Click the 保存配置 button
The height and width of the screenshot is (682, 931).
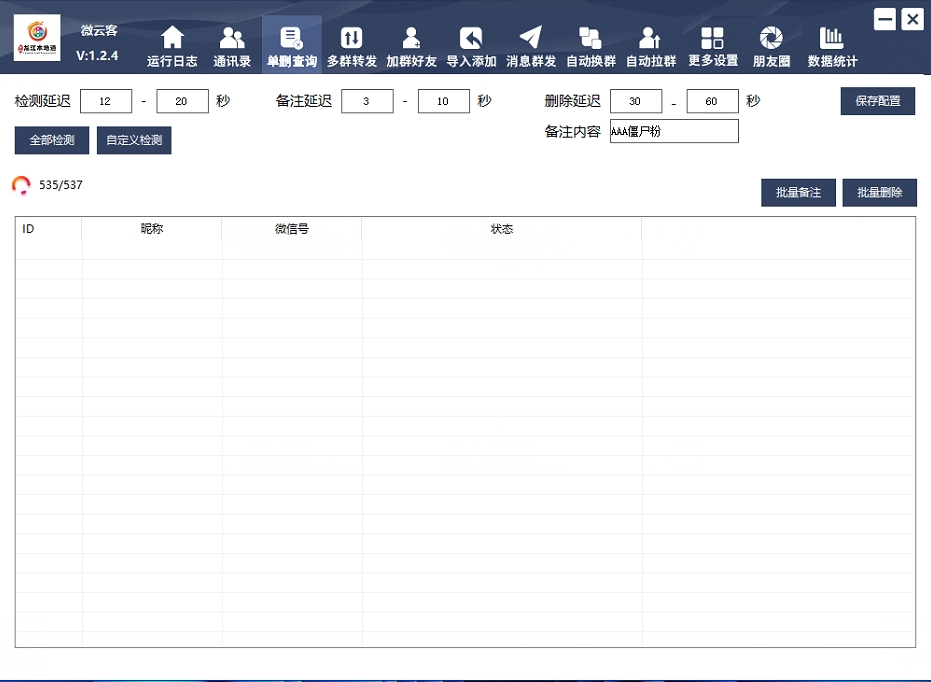point(877,102)
